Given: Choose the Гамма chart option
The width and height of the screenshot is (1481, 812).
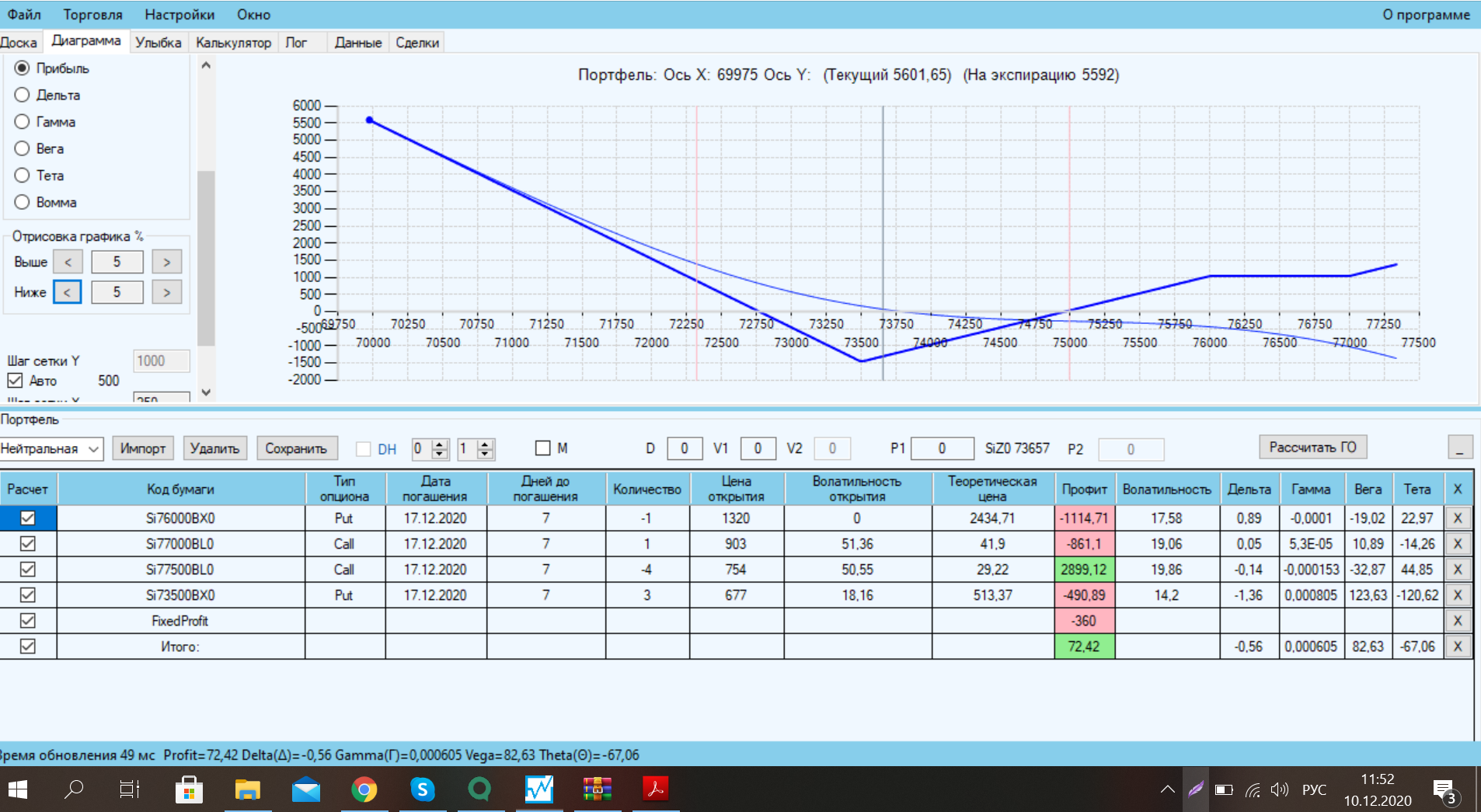Looking at the screenshot, I should coord(22,122).
